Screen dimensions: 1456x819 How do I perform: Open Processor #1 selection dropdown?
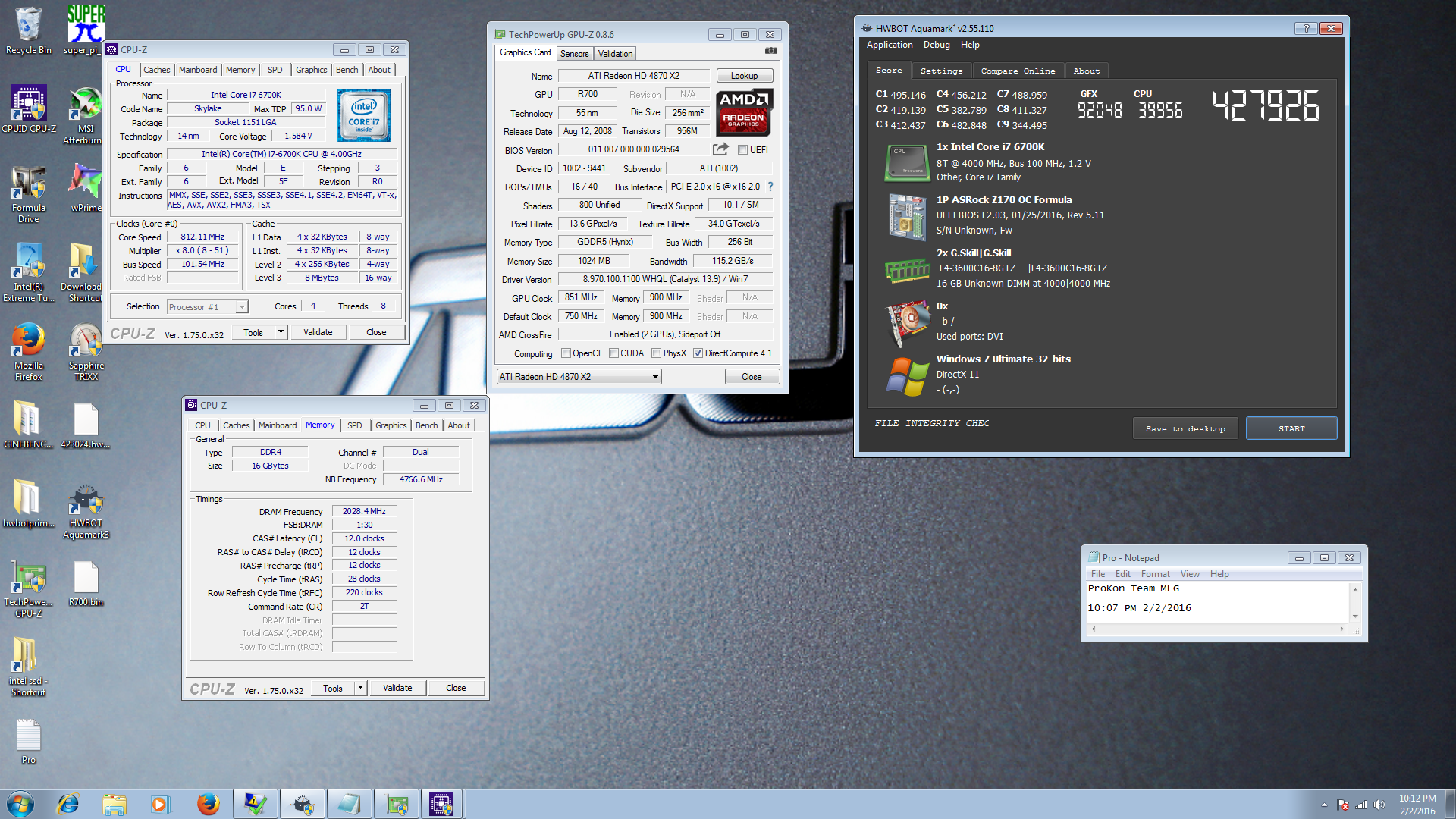point(208,307)
